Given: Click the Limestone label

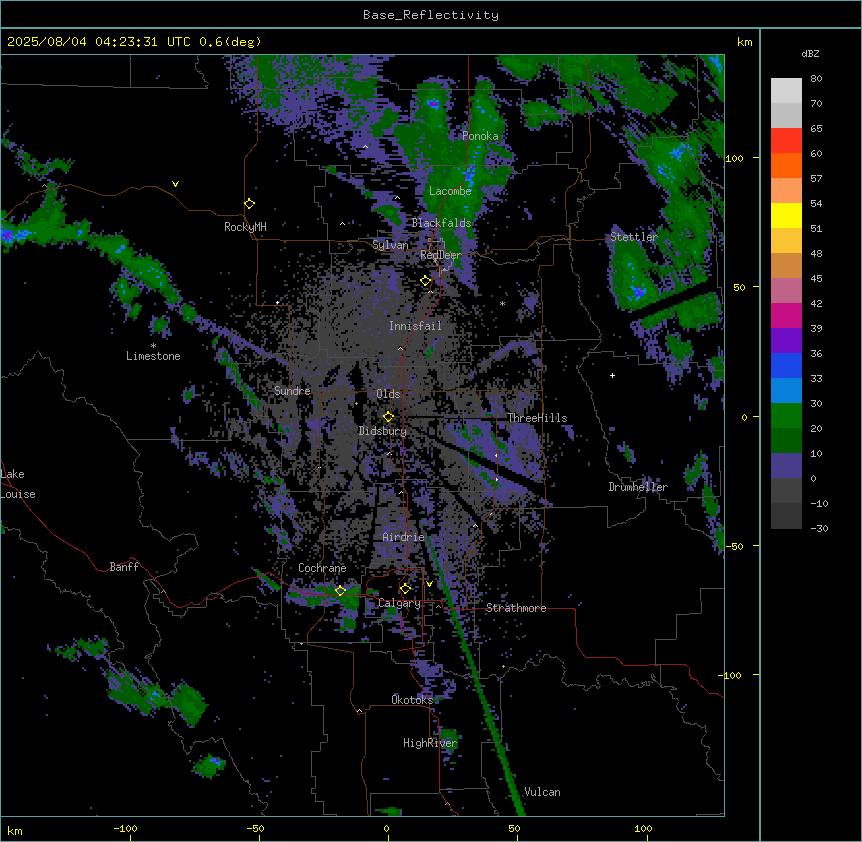Looking at the screenshot, I should tap(153, 356).
